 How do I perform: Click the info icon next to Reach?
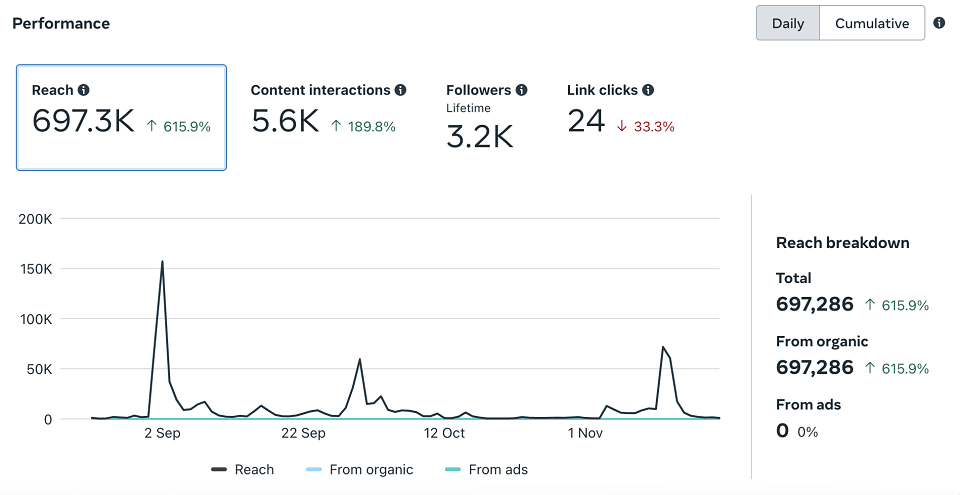tap(83, 90)
